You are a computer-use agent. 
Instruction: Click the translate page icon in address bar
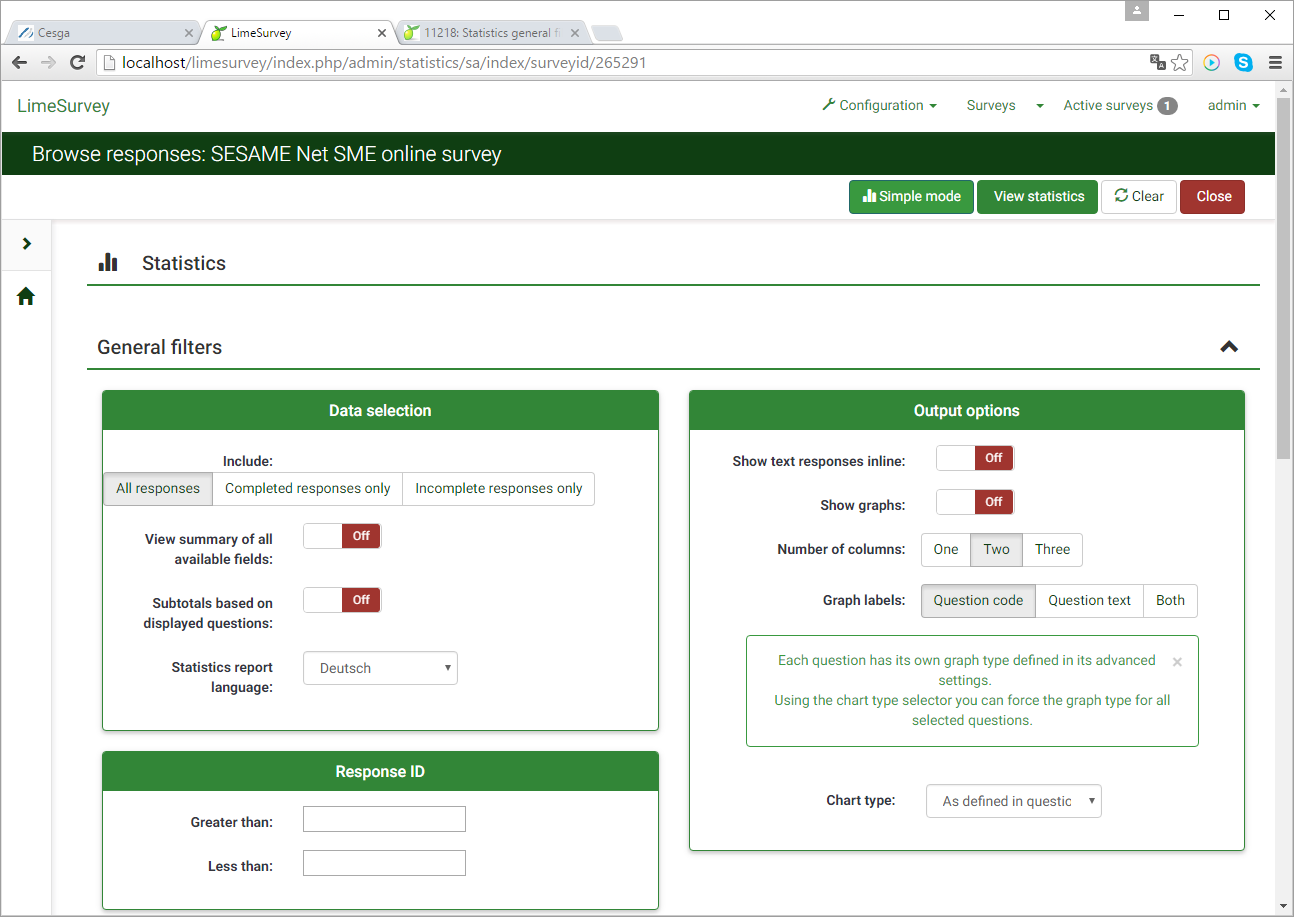pos(1158,63)
